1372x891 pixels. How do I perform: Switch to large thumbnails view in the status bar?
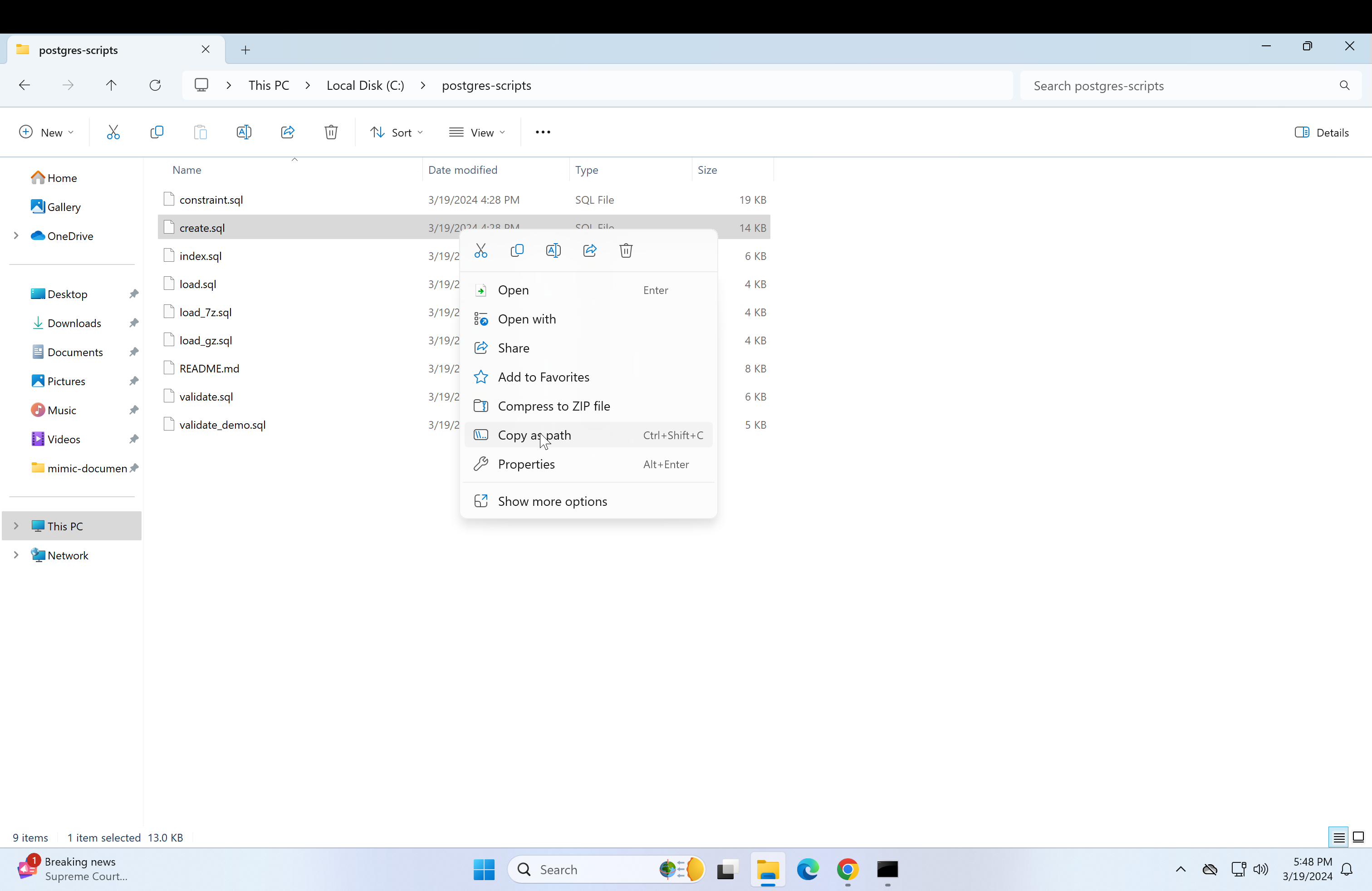(x=1358, y=837)
